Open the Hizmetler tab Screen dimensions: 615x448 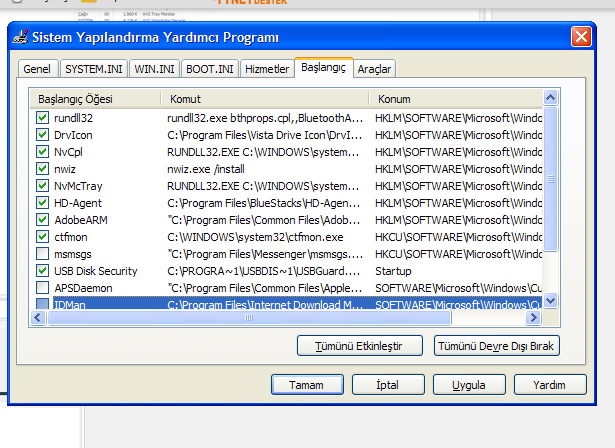coord(267,69)
